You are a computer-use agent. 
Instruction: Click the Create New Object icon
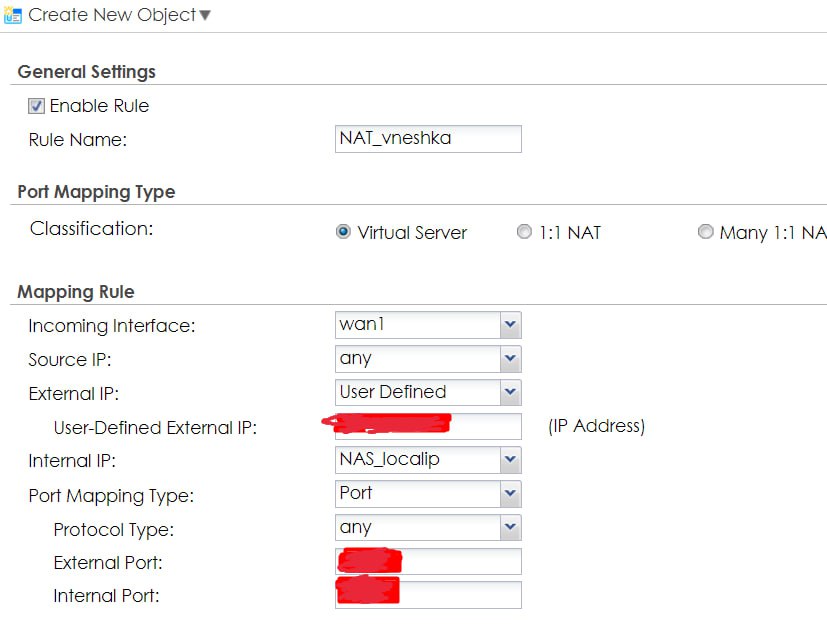[x=12, y=15]
